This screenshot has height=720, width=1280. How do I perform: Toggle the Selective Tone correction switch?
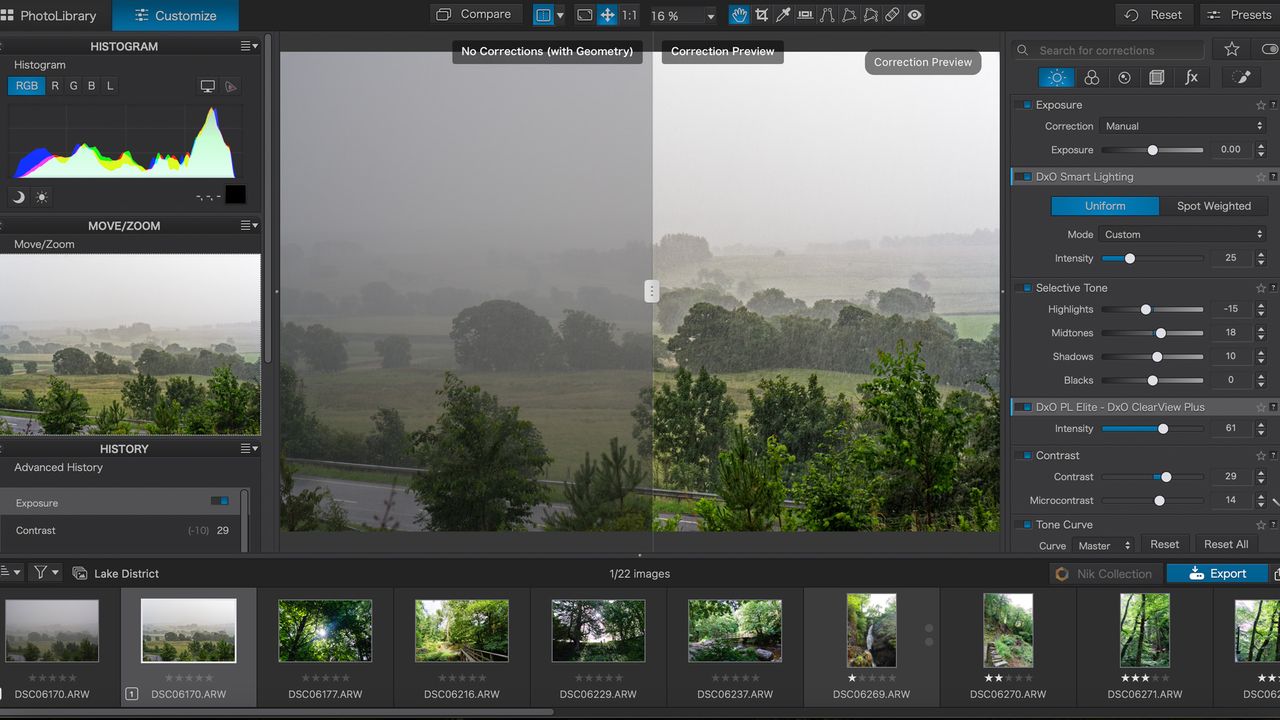[1023, 288]
